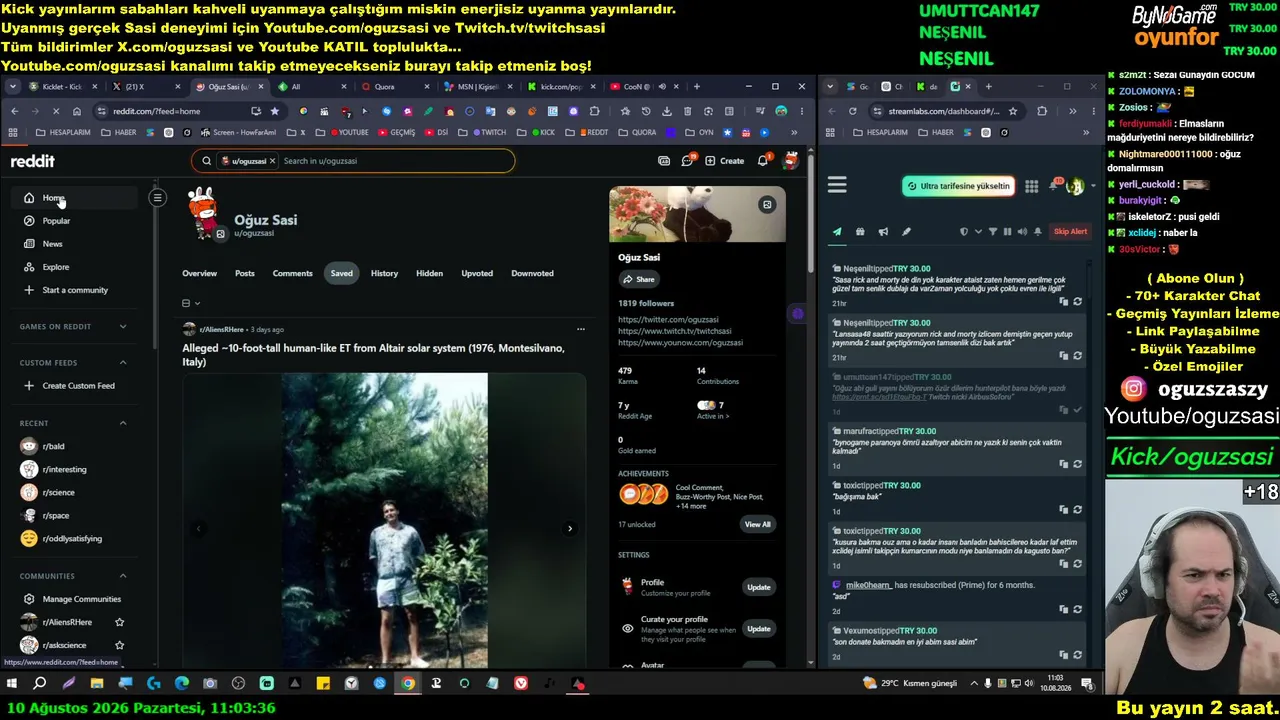
Task: Replay the first Neşenil TRY 30.00 tip alert
Action: (1077, 301)
